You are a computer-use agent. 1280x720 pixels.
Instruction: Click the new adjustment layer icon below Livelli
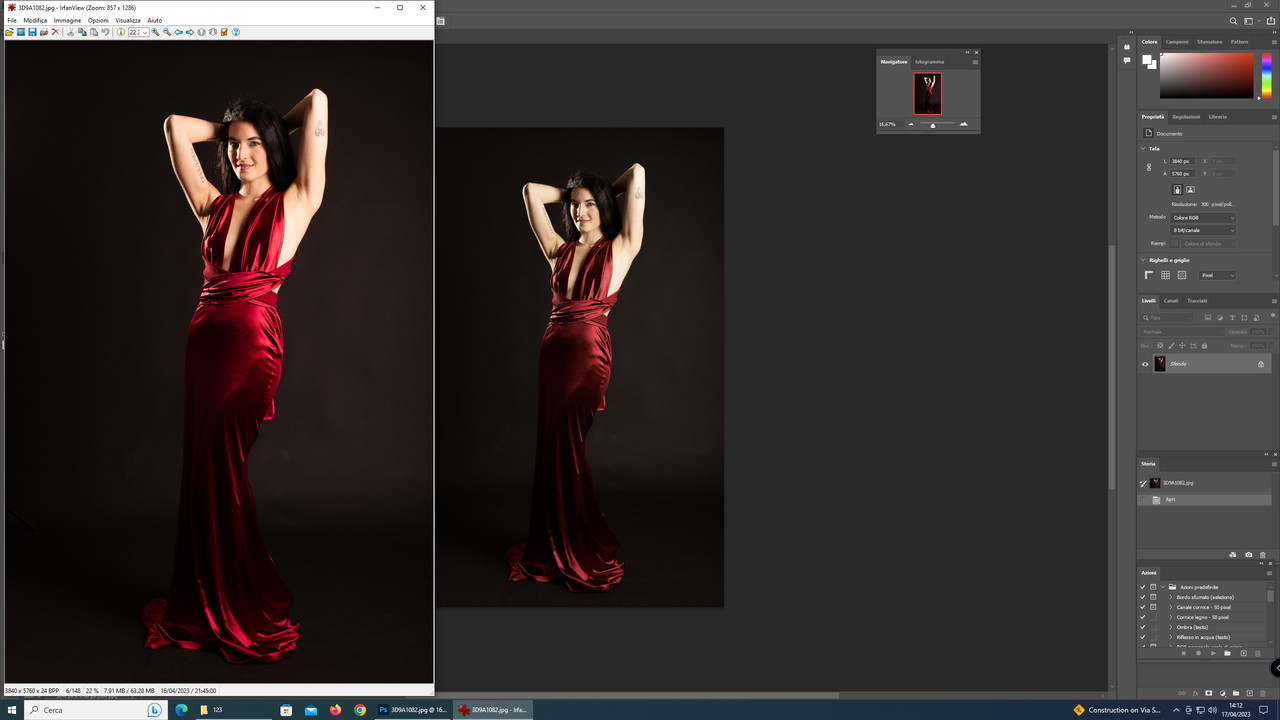(1222, 693)
